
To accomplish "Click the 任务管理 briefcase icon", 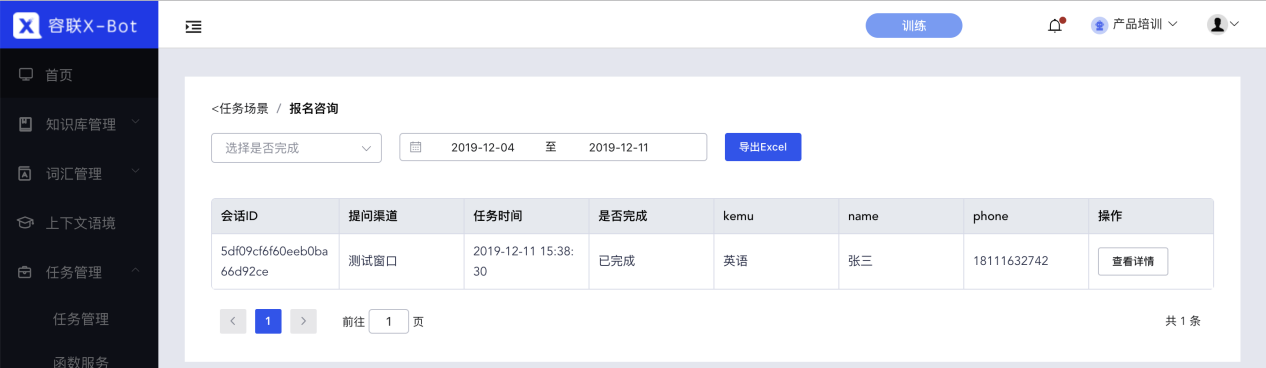I will (26, 271).
